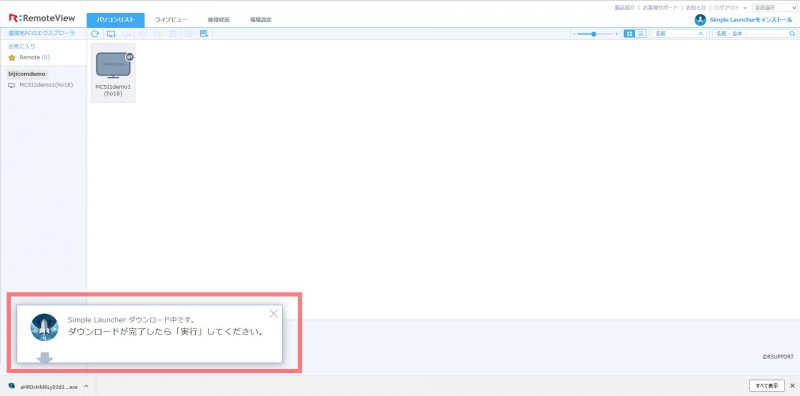
Task: Click the thumbnail size slider handle
Action: pos(594,34)
